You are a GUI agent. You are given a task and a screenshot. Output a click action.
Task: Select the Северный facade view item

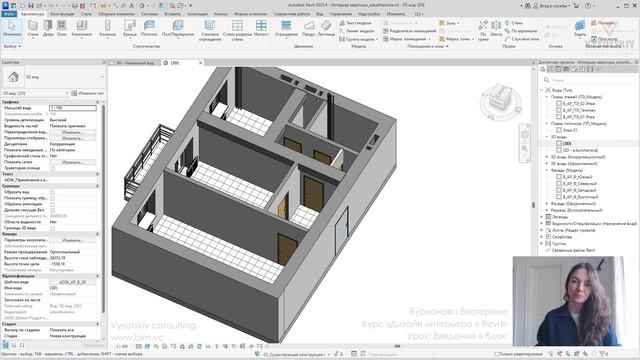coord(579,183)
